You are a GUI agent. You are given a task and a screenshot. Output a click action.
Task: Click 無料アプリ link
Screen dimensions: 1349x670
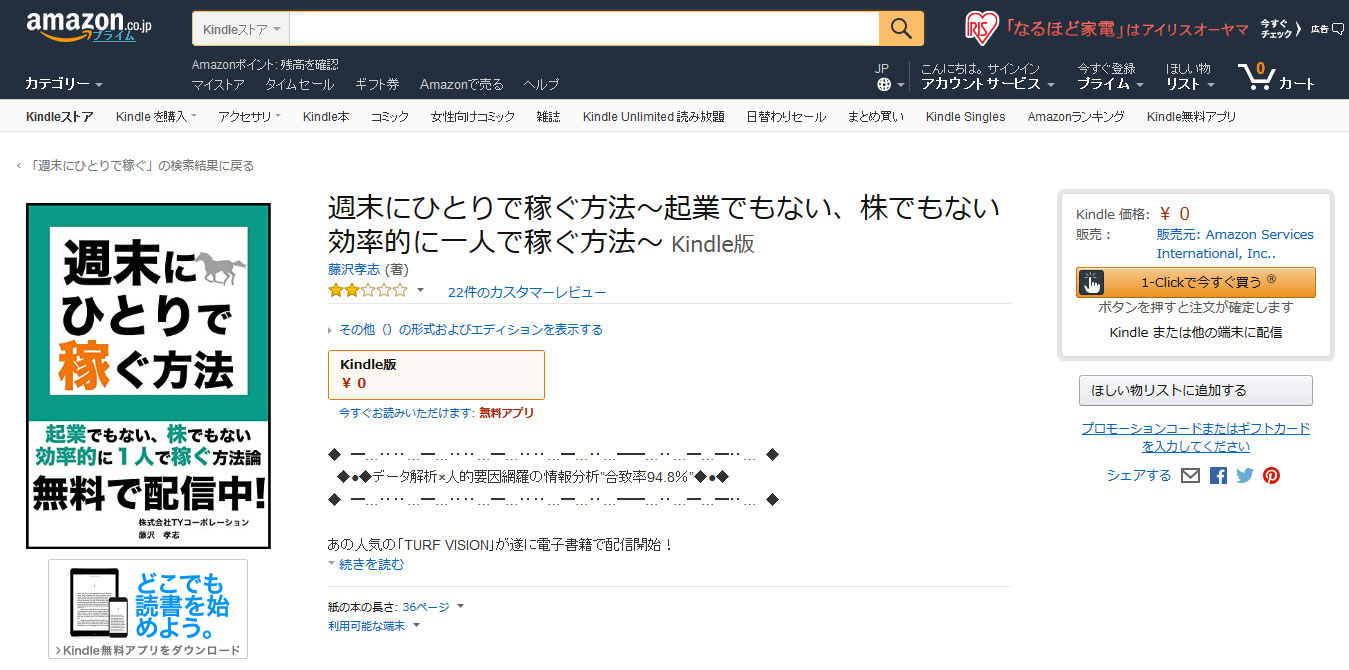tap(506, 412)
